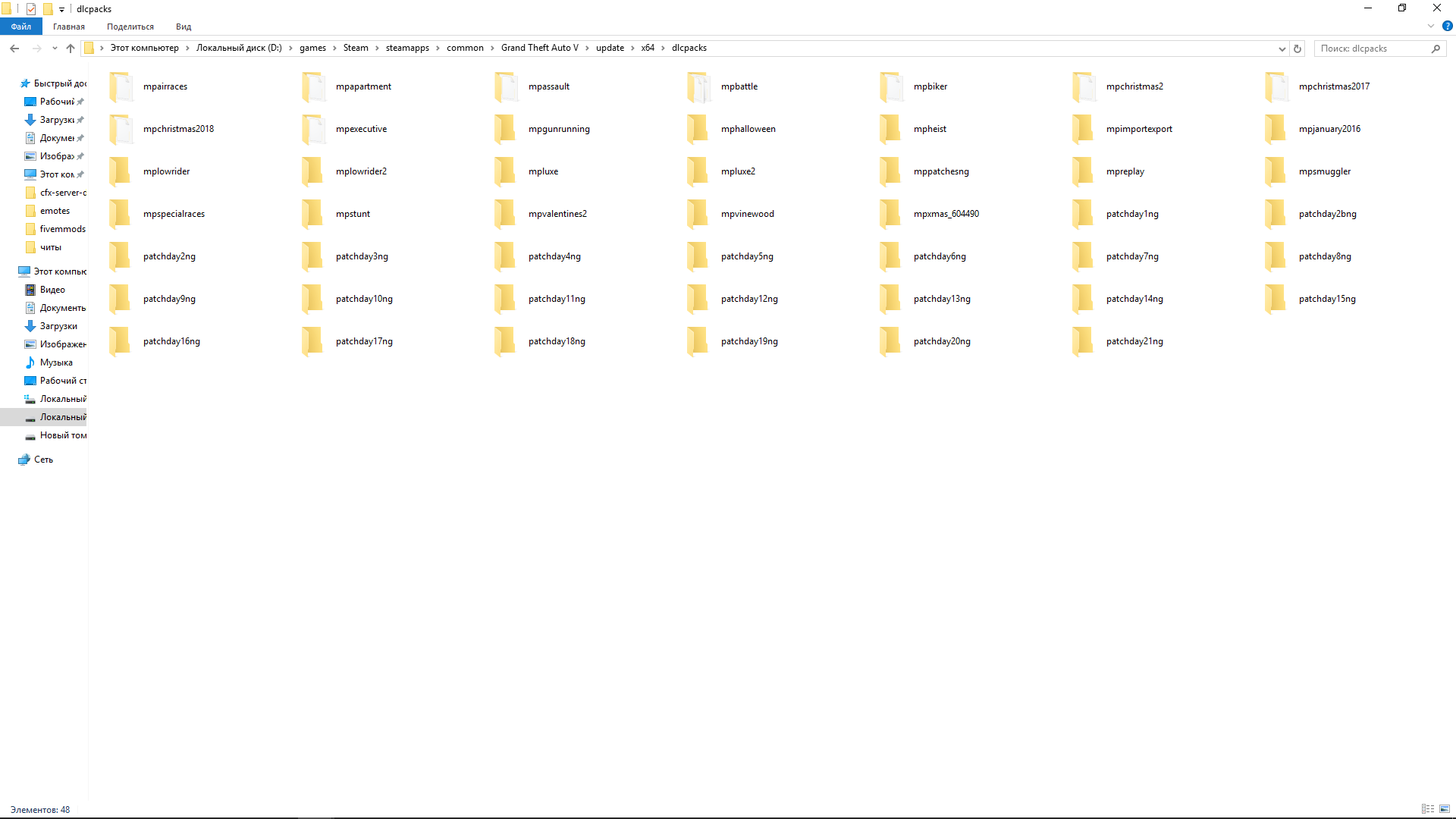The height and width of the screenshot is (819, 1456).
Task: Expand the chevron after Steam in path
Action: point(377,48)
